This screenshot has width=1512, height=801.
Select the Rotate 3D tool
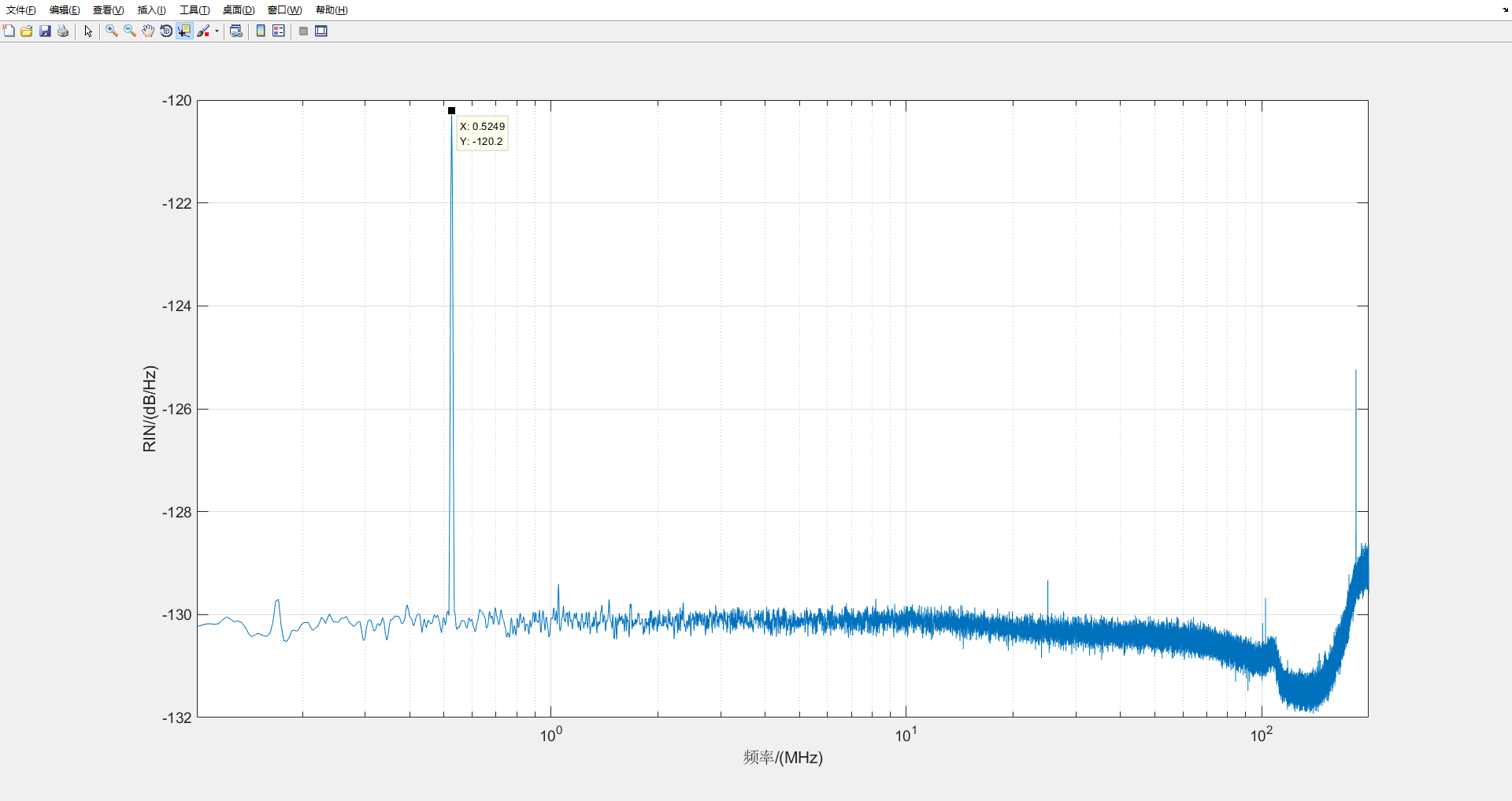point(166,31)
